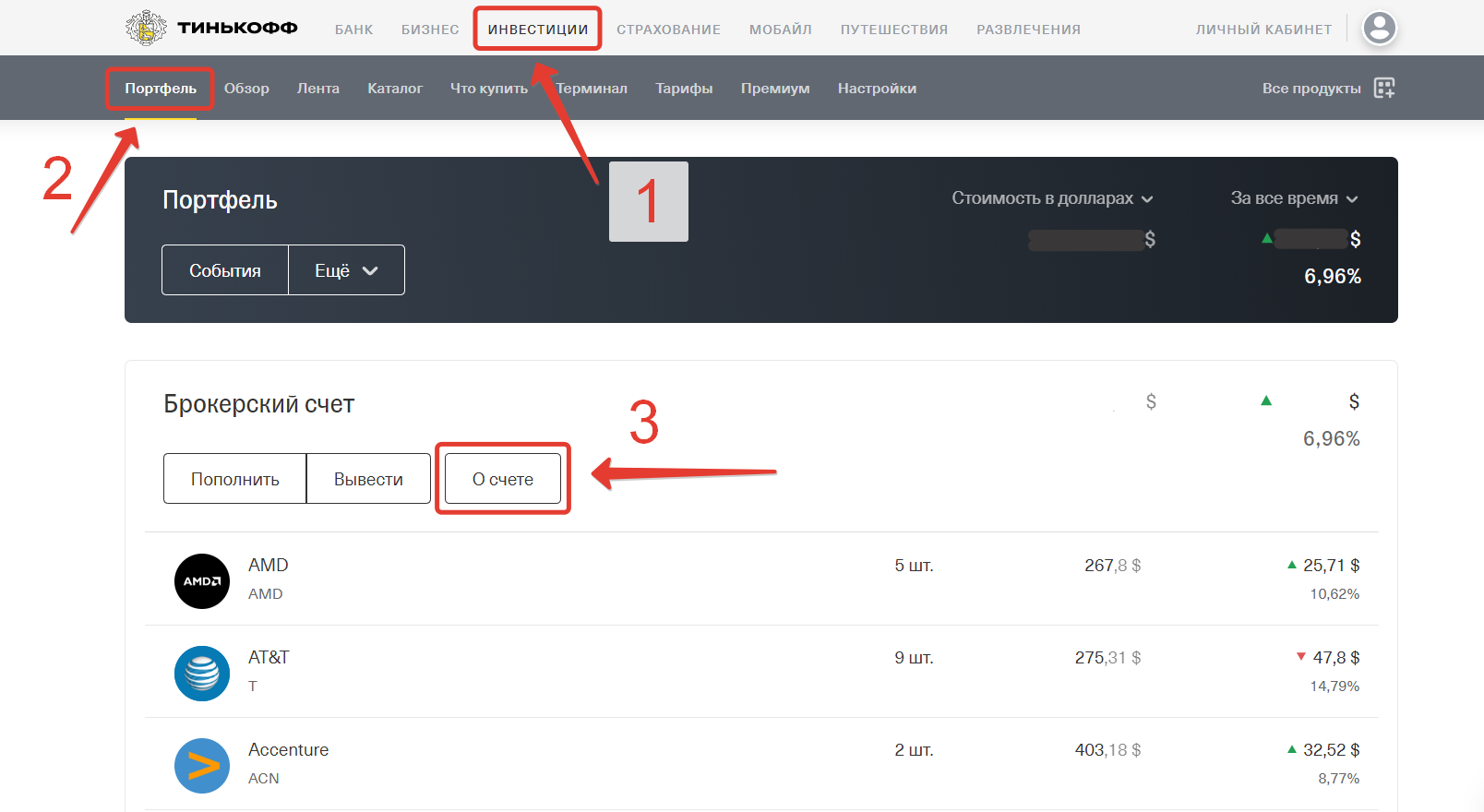Click the 10,62% AMD percentage
The image size is (1484, 812).
(x=1334, y=594)
